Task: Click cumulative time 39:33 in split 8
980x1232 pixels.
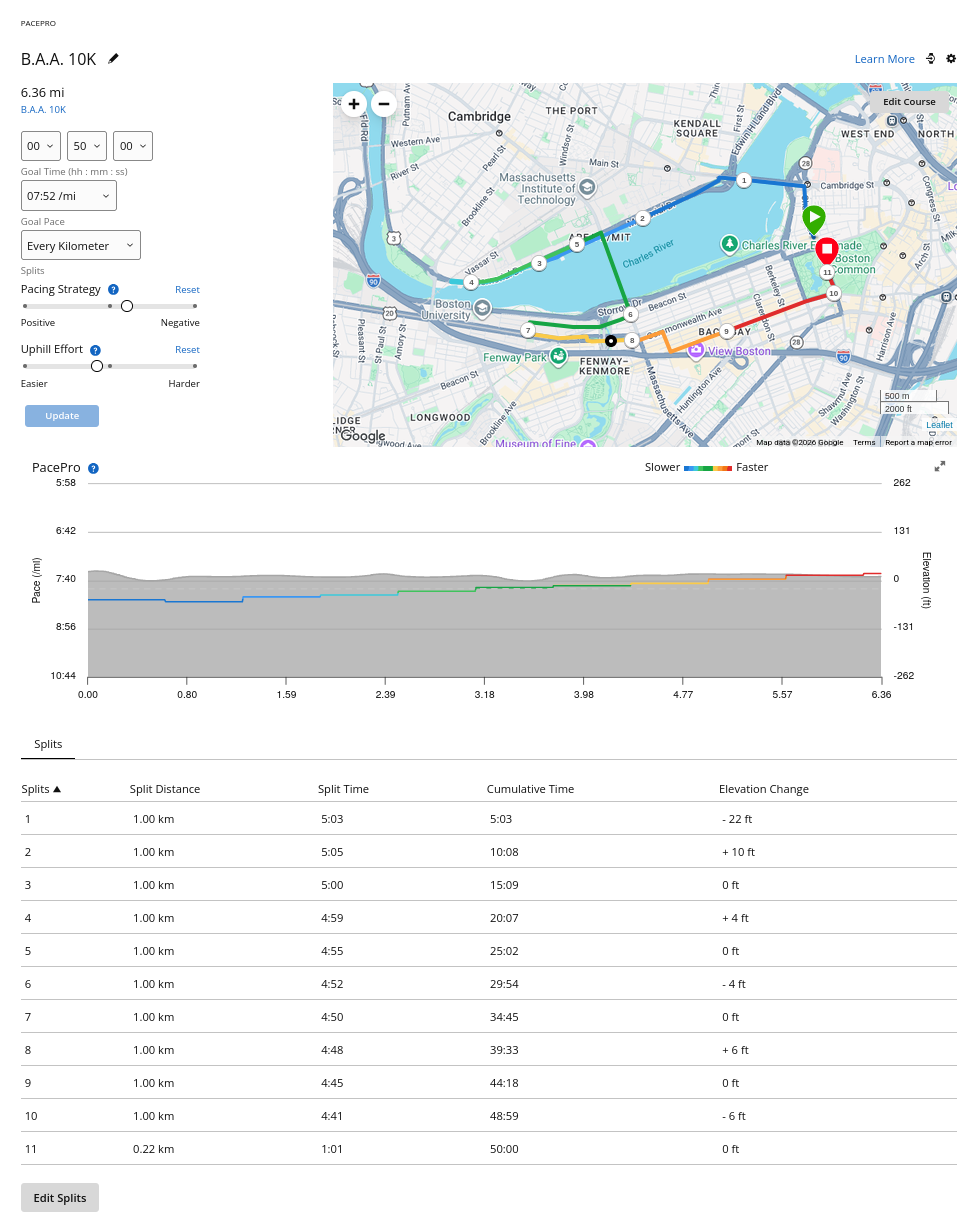Action: 504,1050
